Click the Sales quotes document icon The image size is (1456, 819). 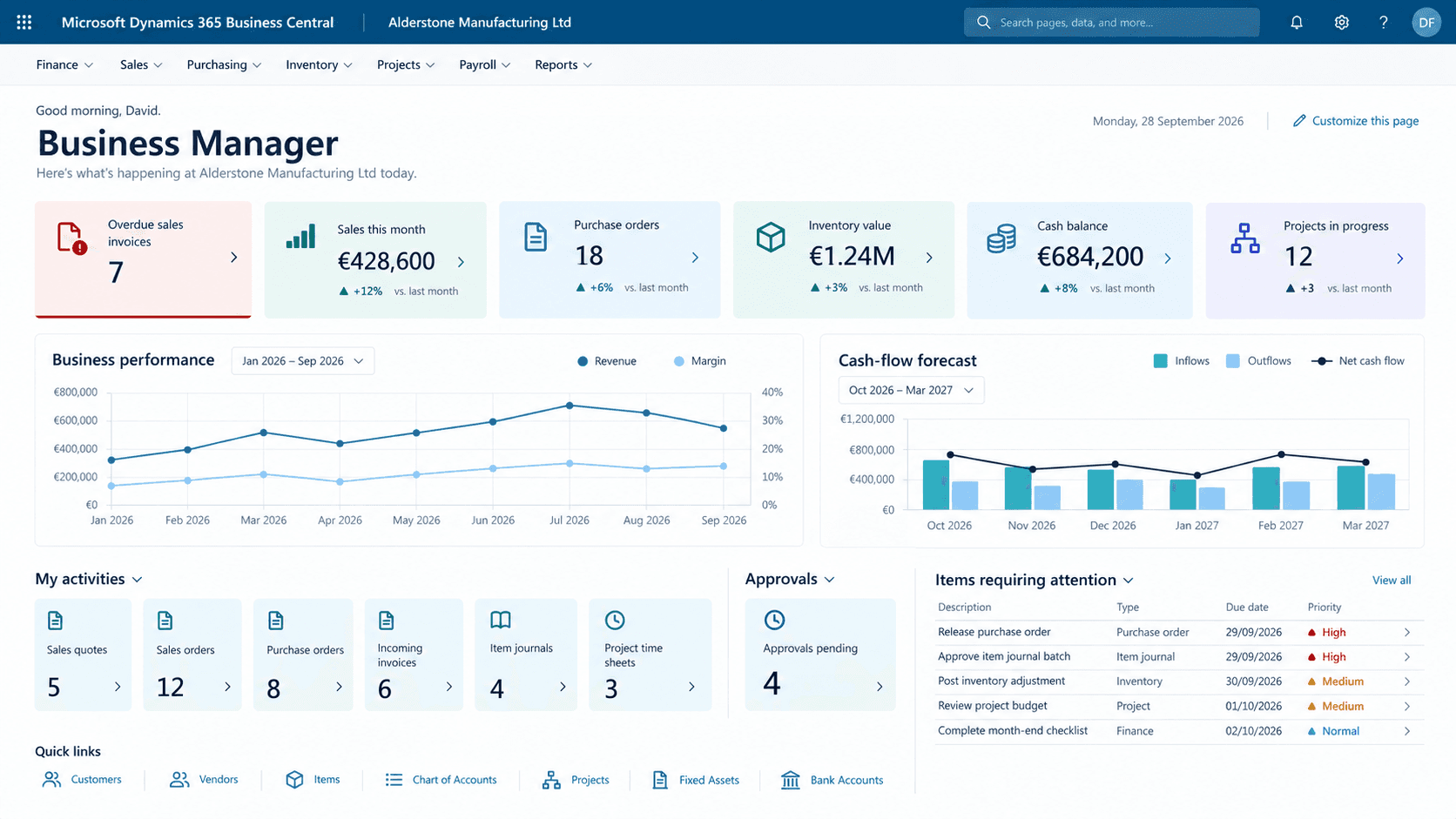point(55,621)
